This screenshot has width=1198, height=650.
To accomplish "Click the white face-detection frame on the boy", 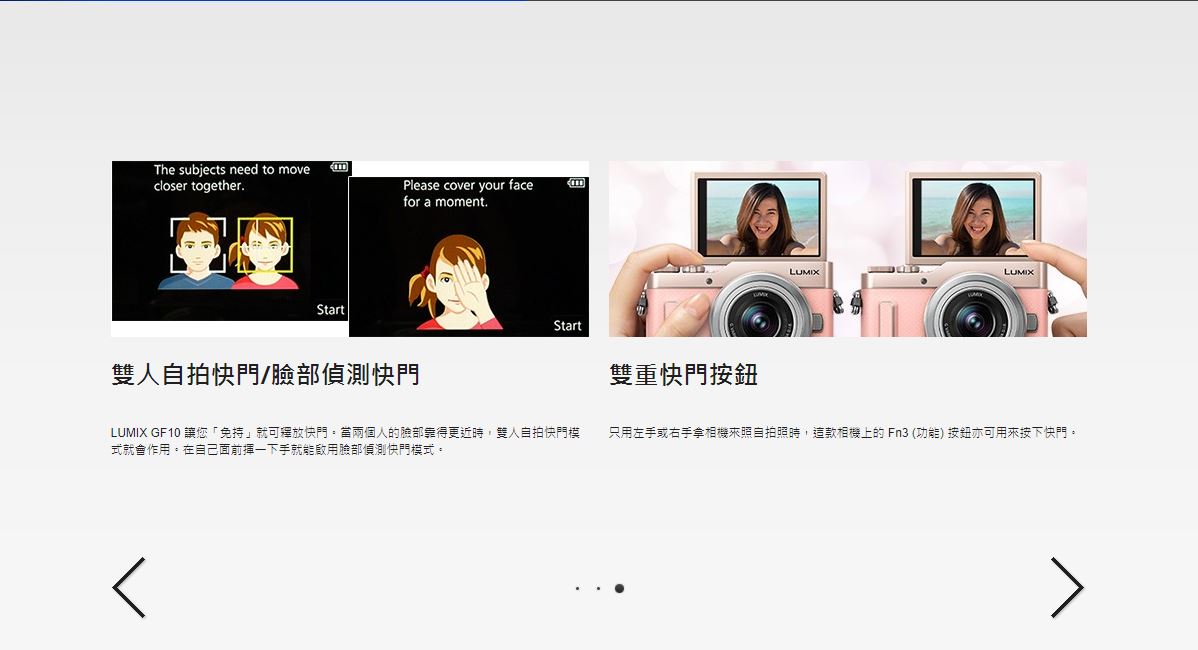I will pyautogui.click(x=198, y=245).
